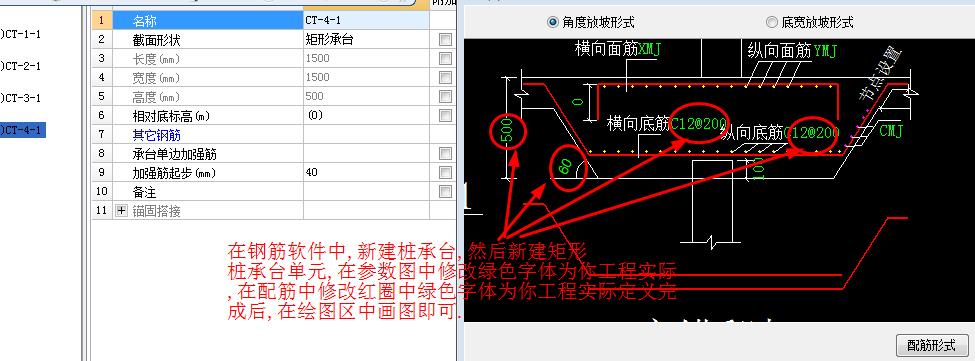This screenshot has height=361, width=975.
Task: Click the 相对底标高 value (0)
Action: click(x=366, y=115)
